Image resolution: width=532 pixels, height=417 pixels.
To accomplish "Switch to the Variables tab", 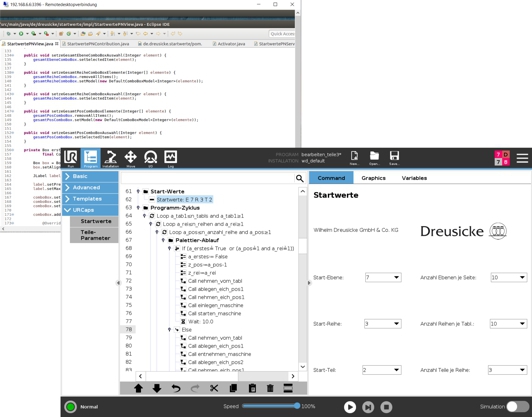I will (414, 178).
